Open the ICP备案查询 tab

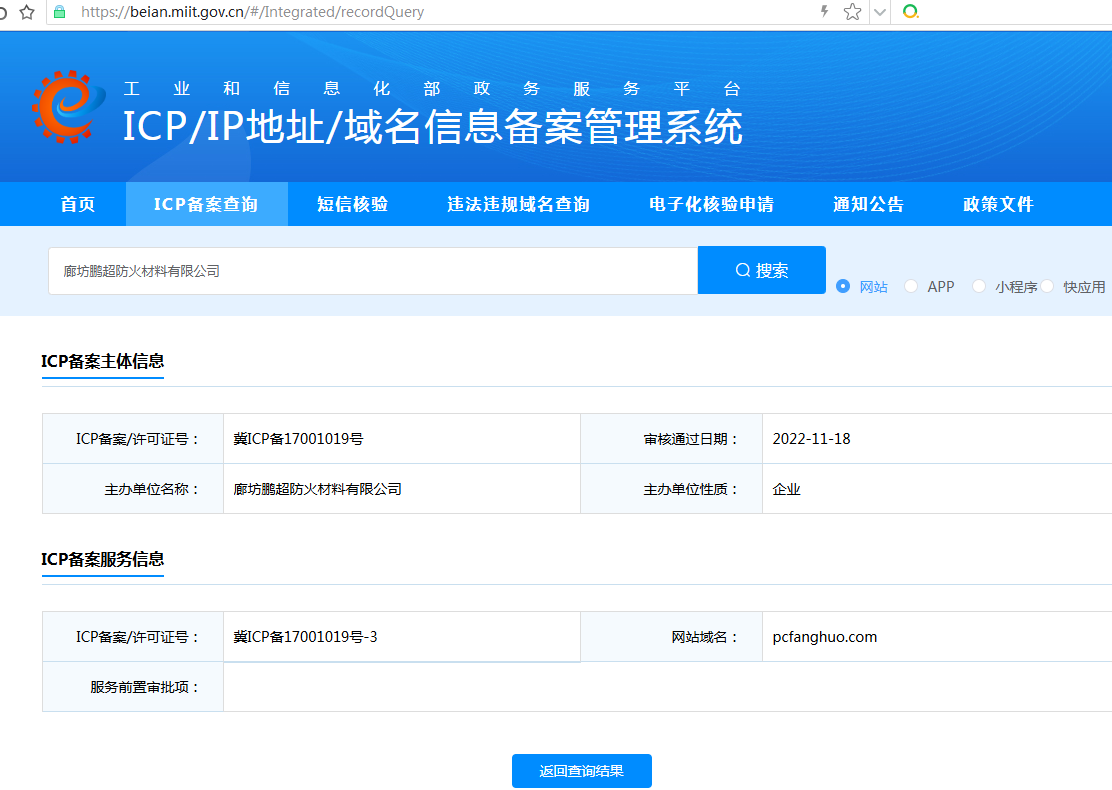[x=206, y=204]
